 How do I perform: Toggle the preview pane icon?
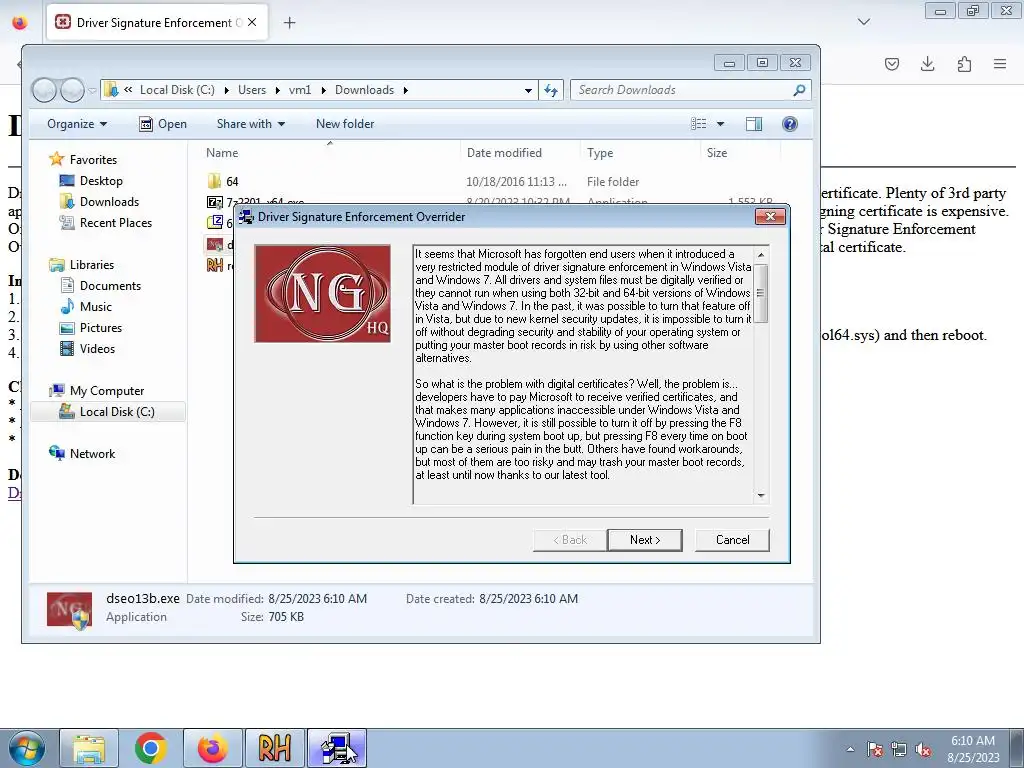coord(754,124)
